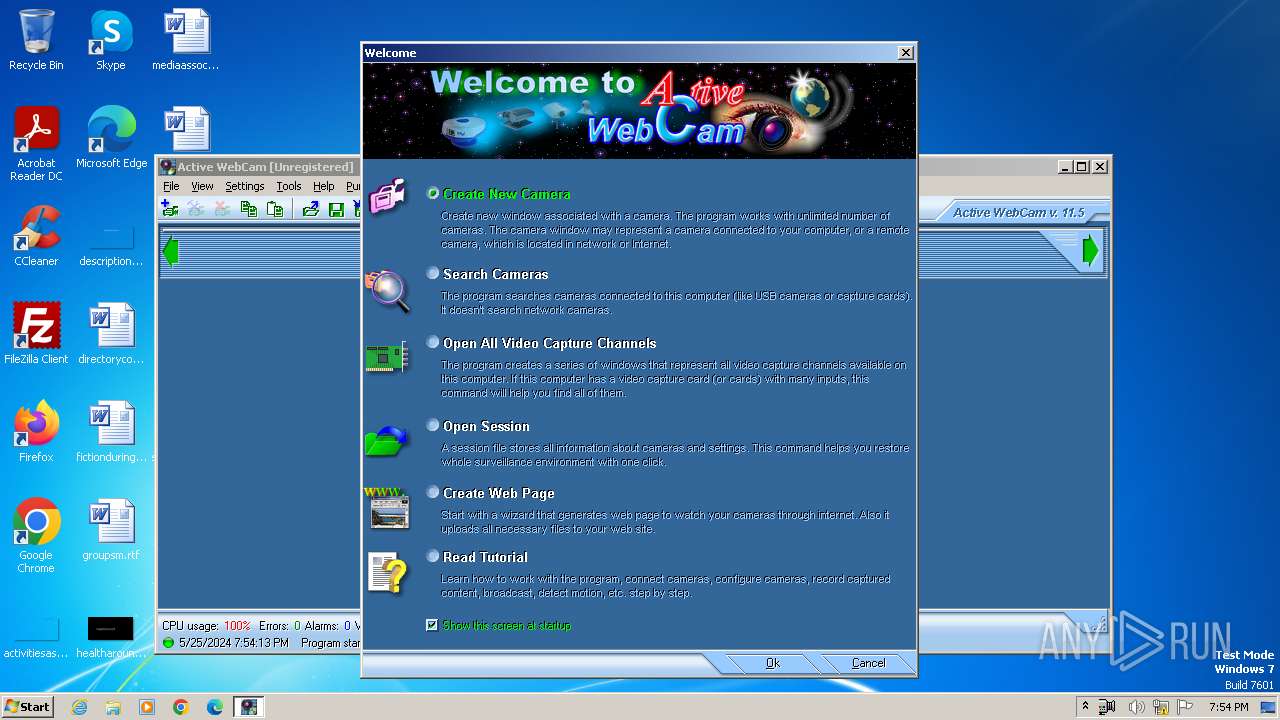Uncheck Show this screen at startup
Viewport: 1280px width, 720px height.
[432, 625]
